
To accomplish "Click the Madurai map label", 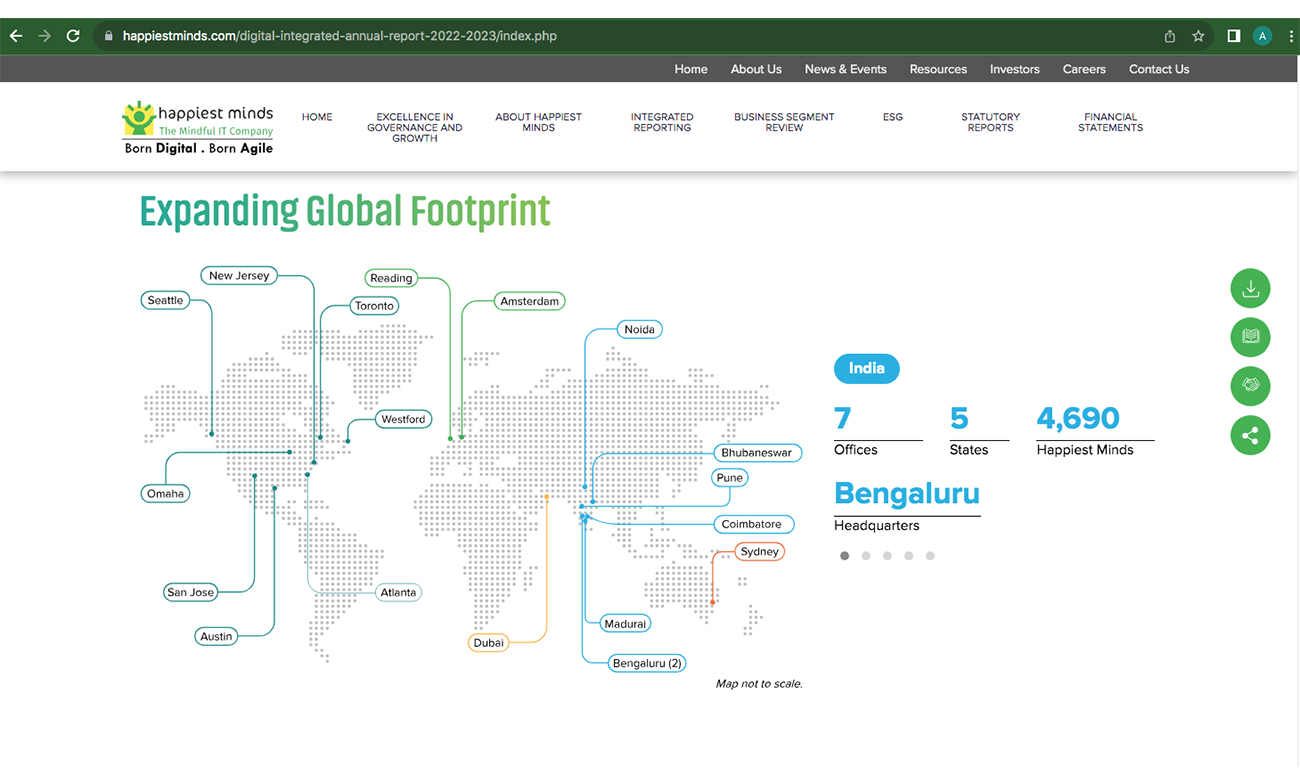I will pos(626,624).
